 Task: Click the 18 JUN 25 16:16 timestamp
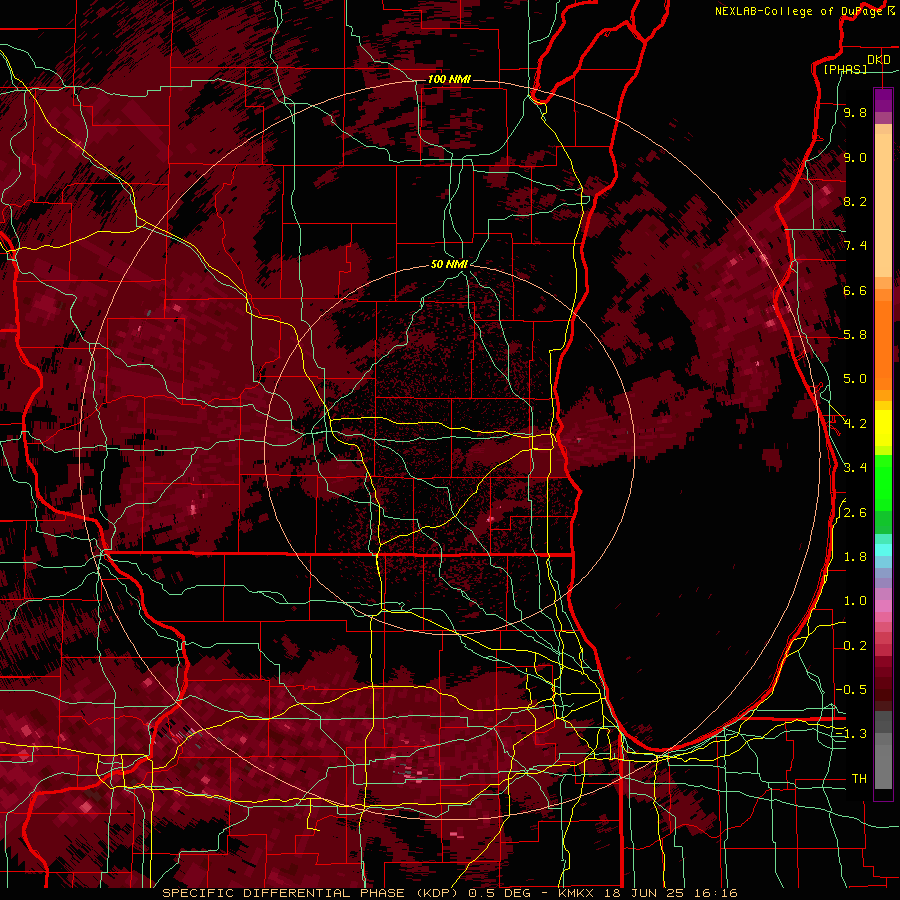coord(671,893)
